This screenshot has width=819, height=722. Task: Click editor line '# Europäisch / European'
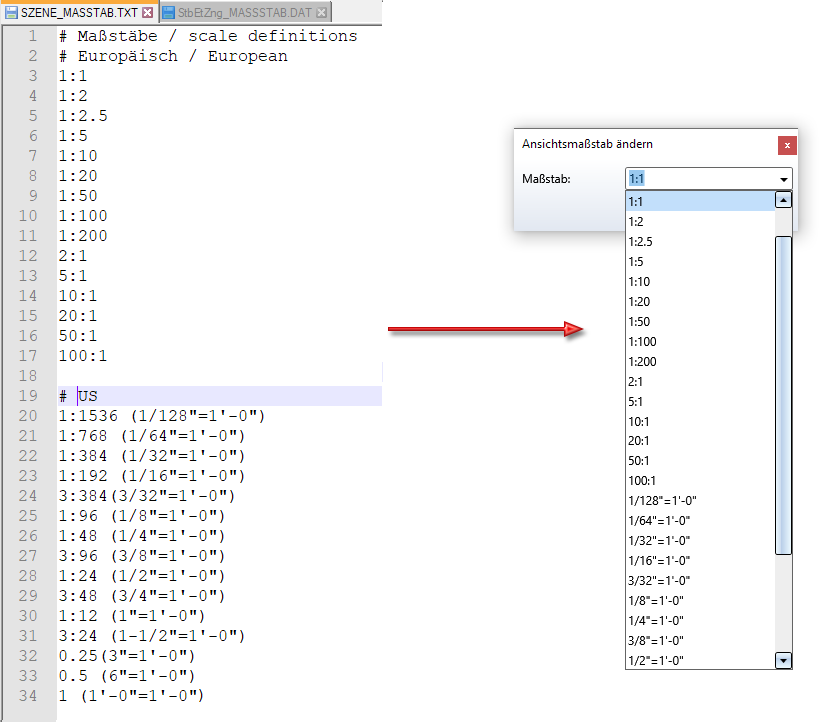pos(173,56)
